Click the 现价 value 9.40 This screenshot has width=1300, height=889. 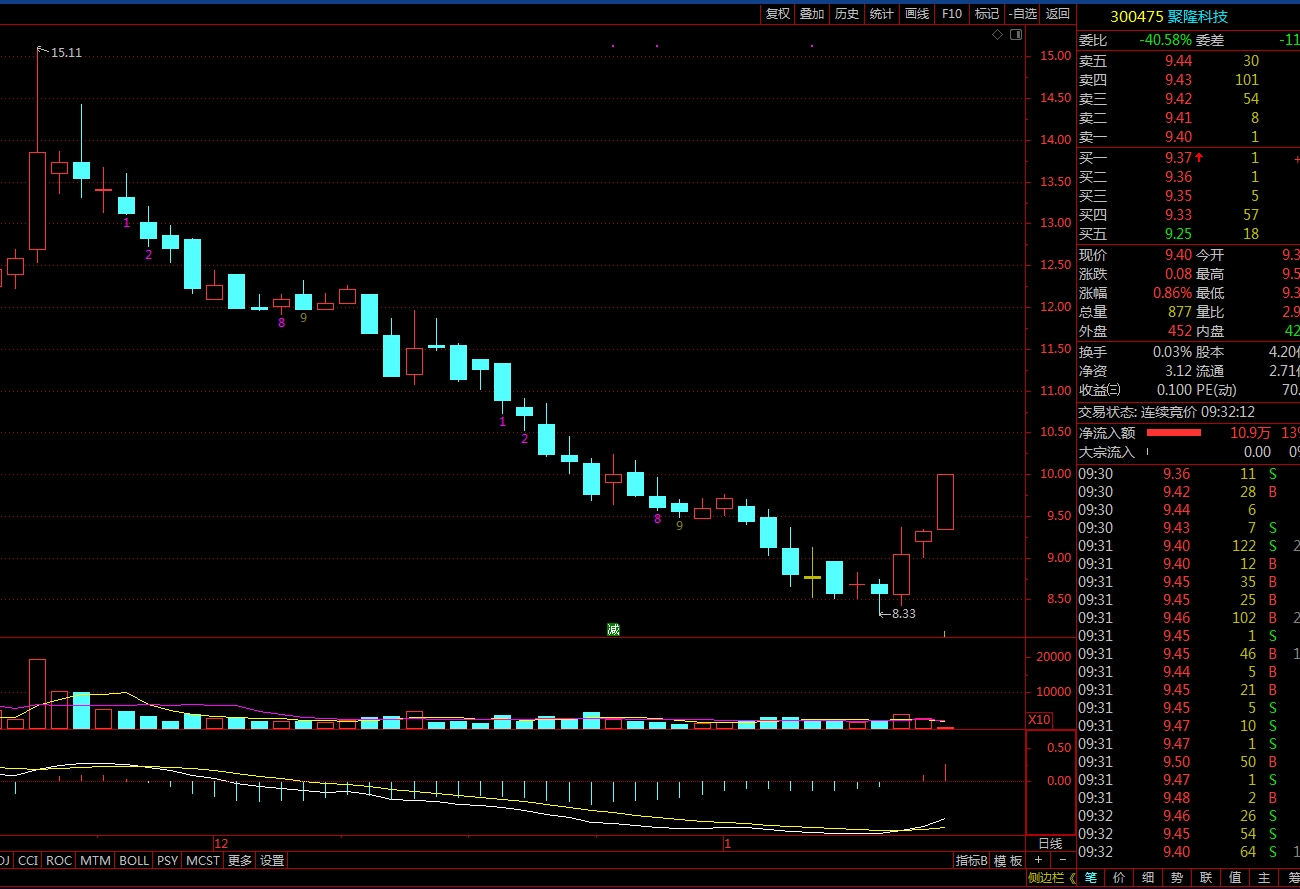tap(1178, 255)
